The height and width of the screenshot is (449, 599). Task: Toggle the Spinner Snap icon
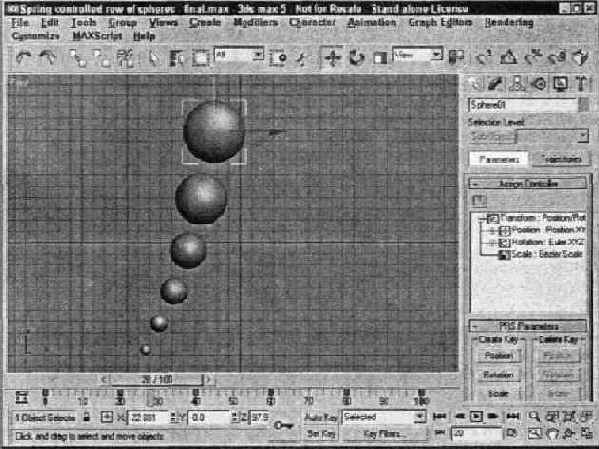click(557, 58)
